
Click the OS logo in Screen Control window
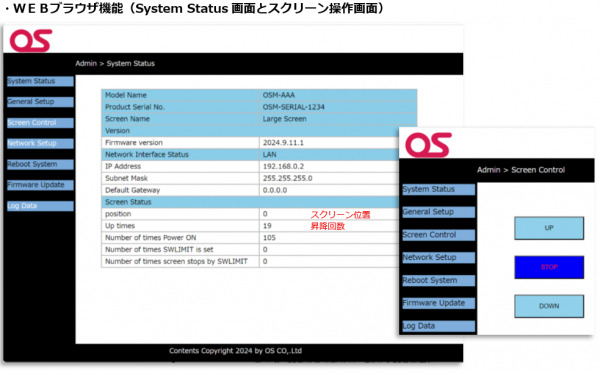click(429, 145)
